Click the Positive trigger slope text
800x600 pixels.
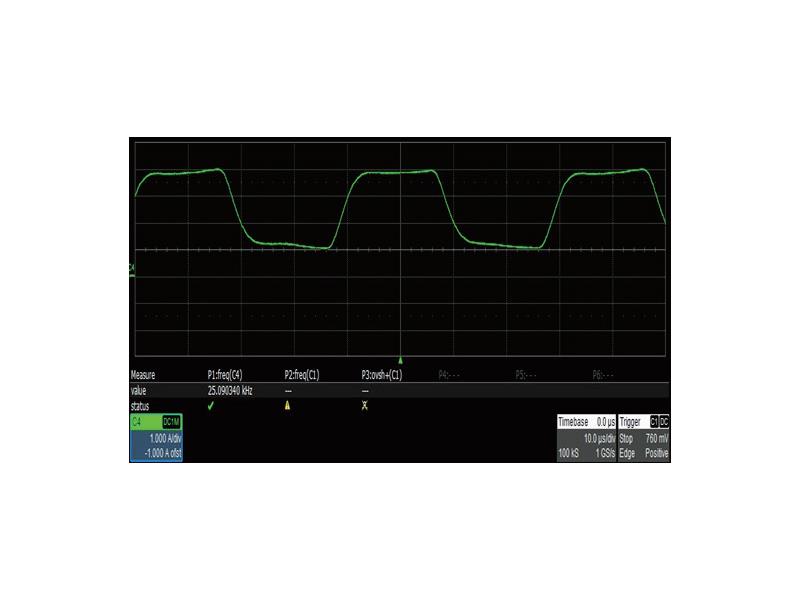pyautogui.click(x=657, y=453)
